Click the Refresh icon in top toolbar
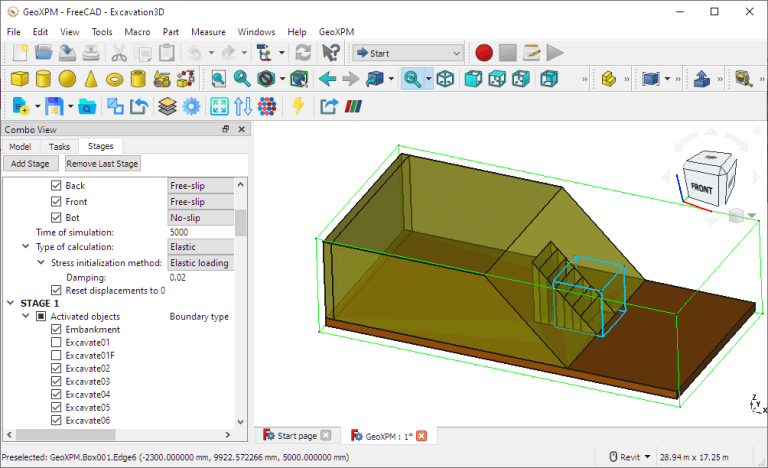The height and width of the screenshot is (468, 768). click(x=303, y=52)
